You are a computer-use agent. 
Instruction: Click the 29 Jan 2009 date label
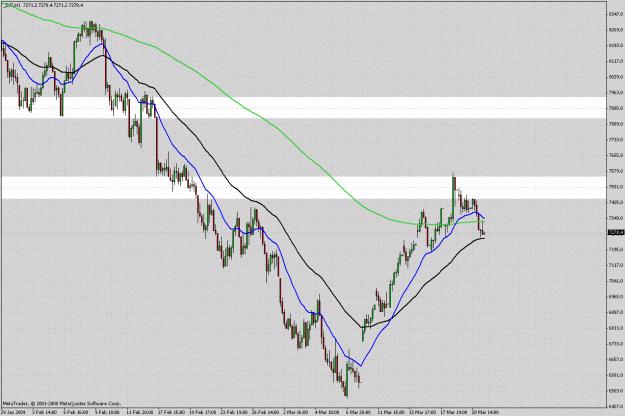click(12, 412)
